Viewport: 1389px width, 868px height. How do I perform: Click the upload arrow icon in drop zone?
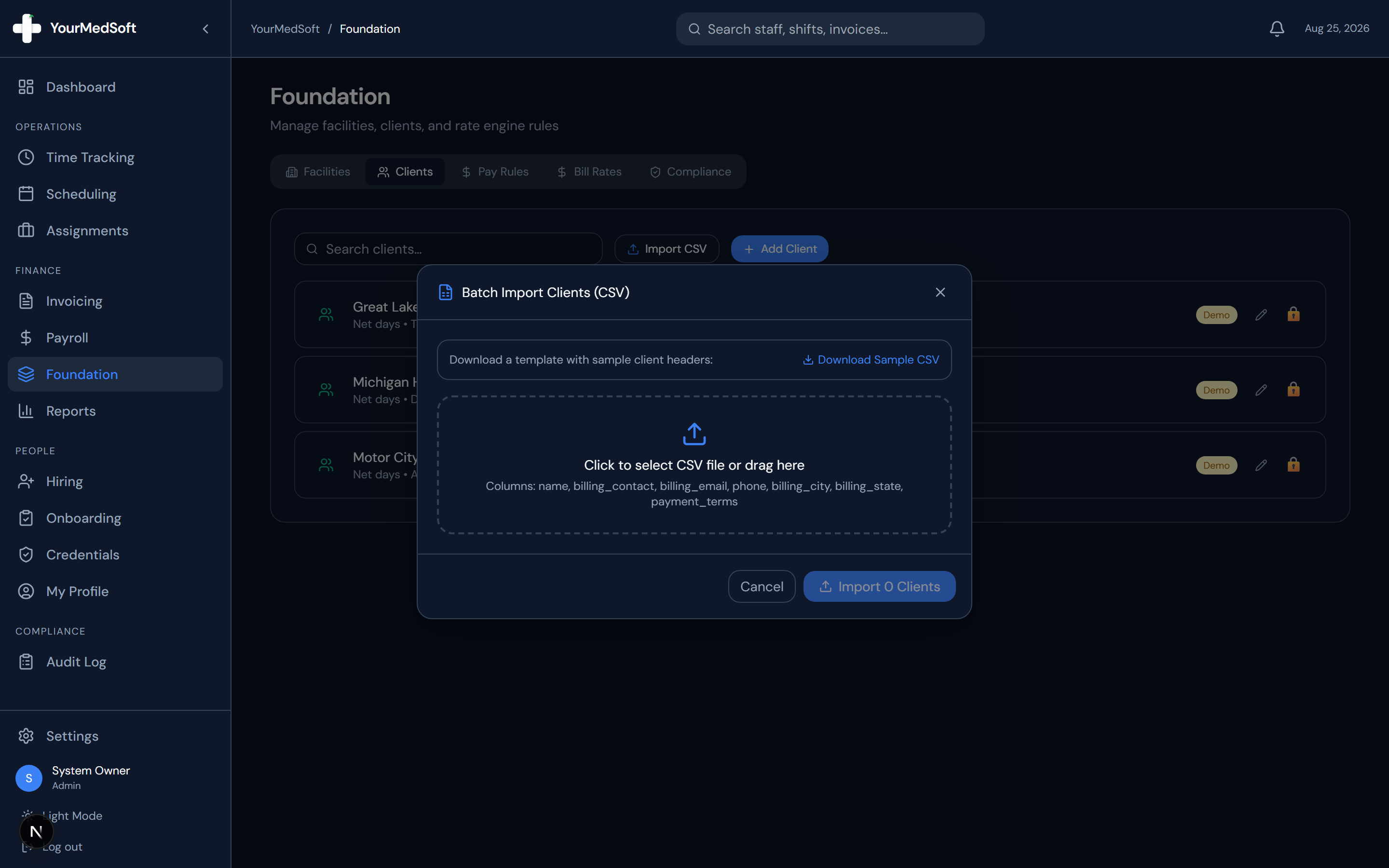[x=694, y=434]
